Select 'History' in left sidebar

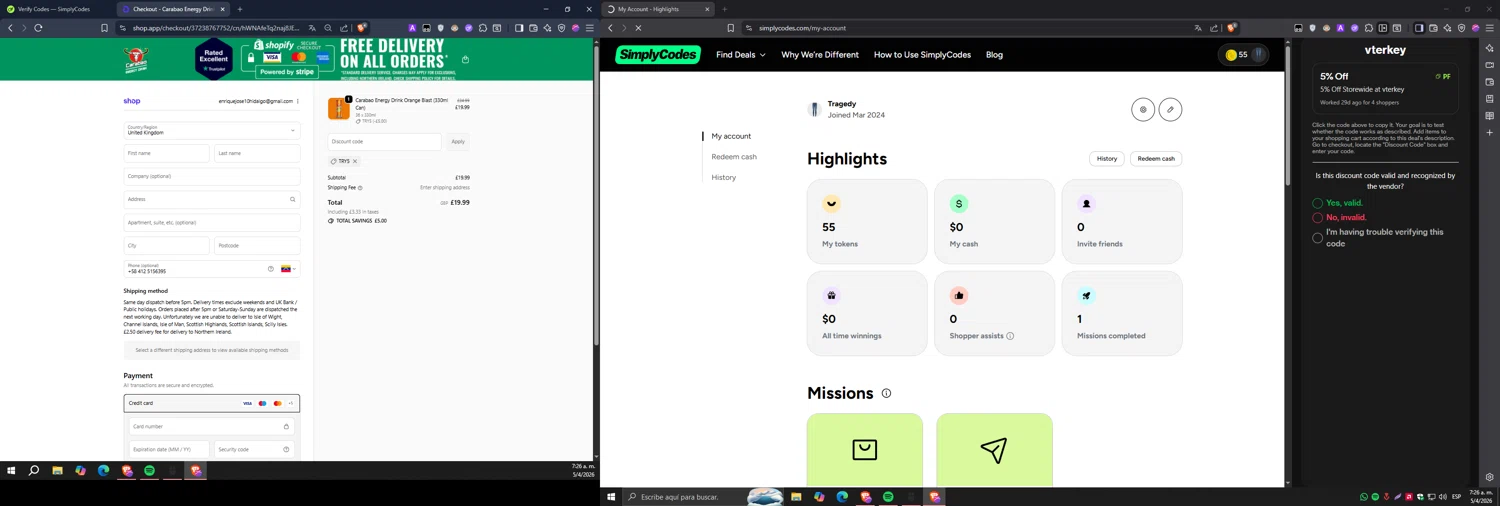coord(724,178)
